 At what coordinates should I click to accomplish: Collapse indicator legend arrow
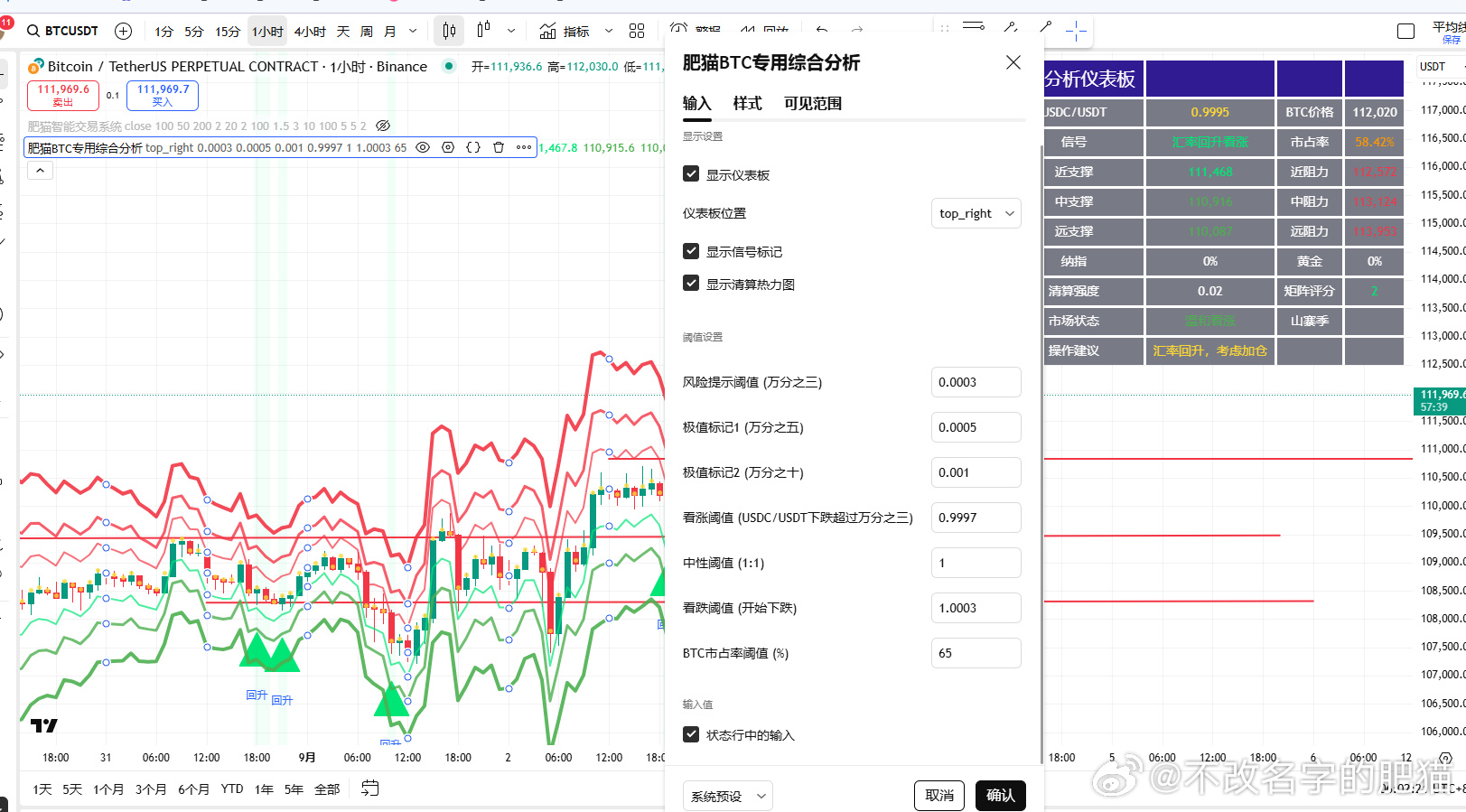pyautogui.click(x=40, y=170)
